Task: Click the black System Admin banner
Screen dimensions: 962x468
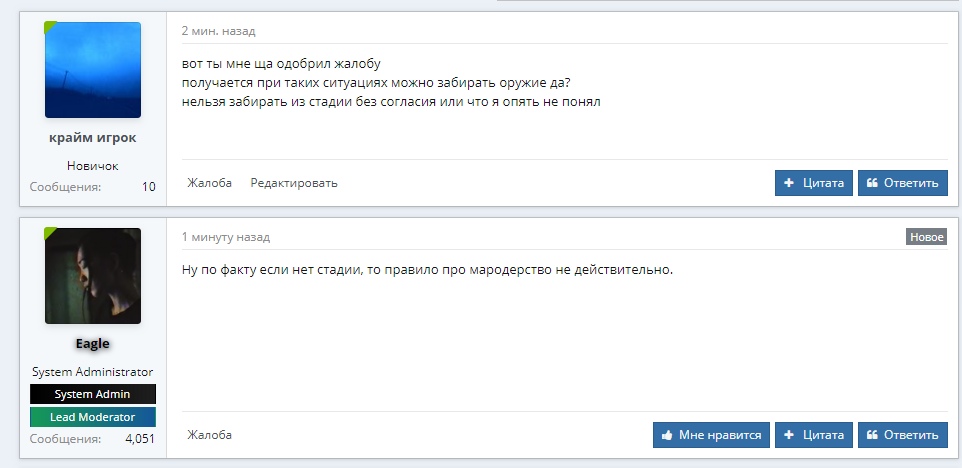Action: click(x=93, y=394)
